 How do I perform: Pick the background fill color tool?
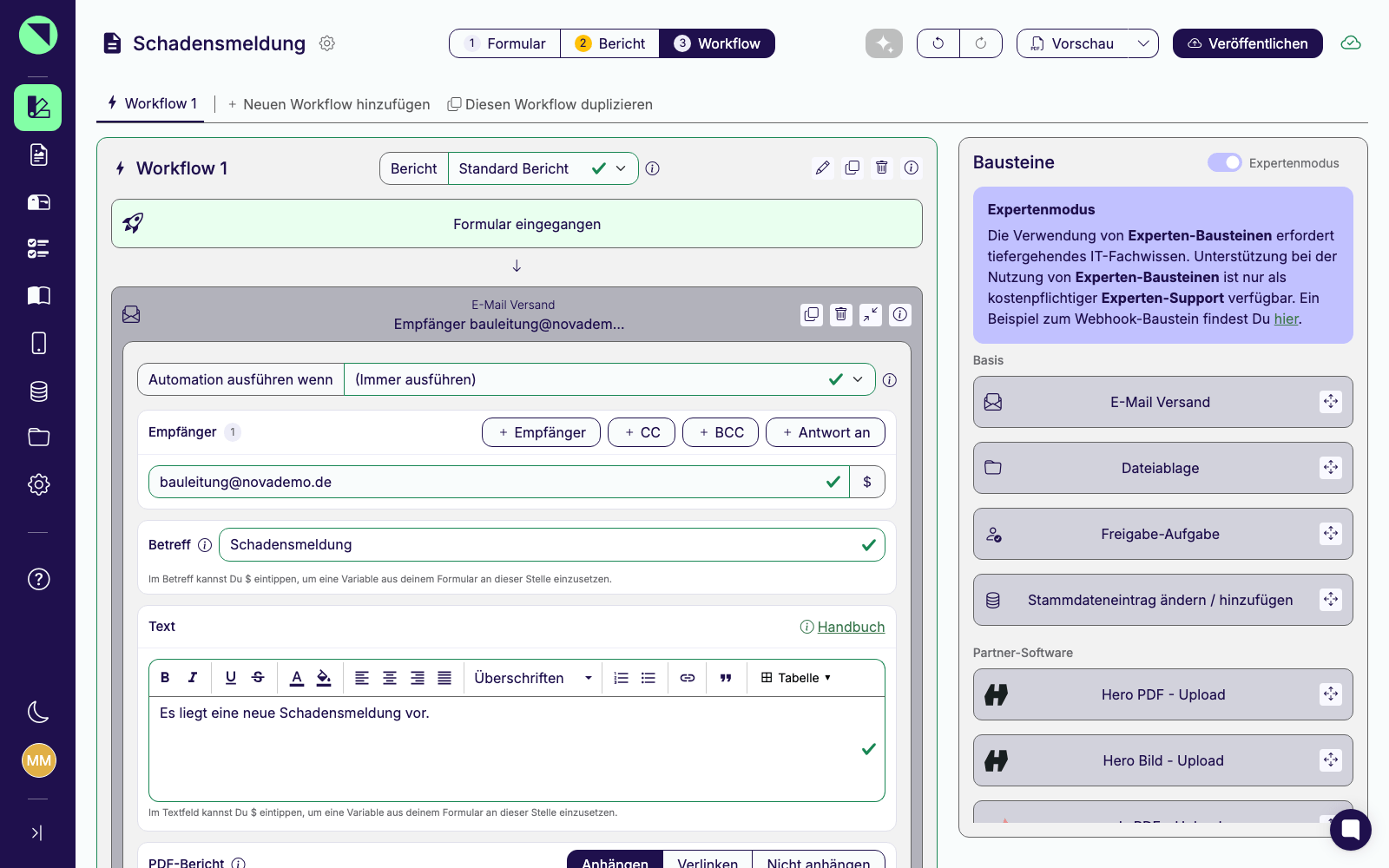click(324, 678)
